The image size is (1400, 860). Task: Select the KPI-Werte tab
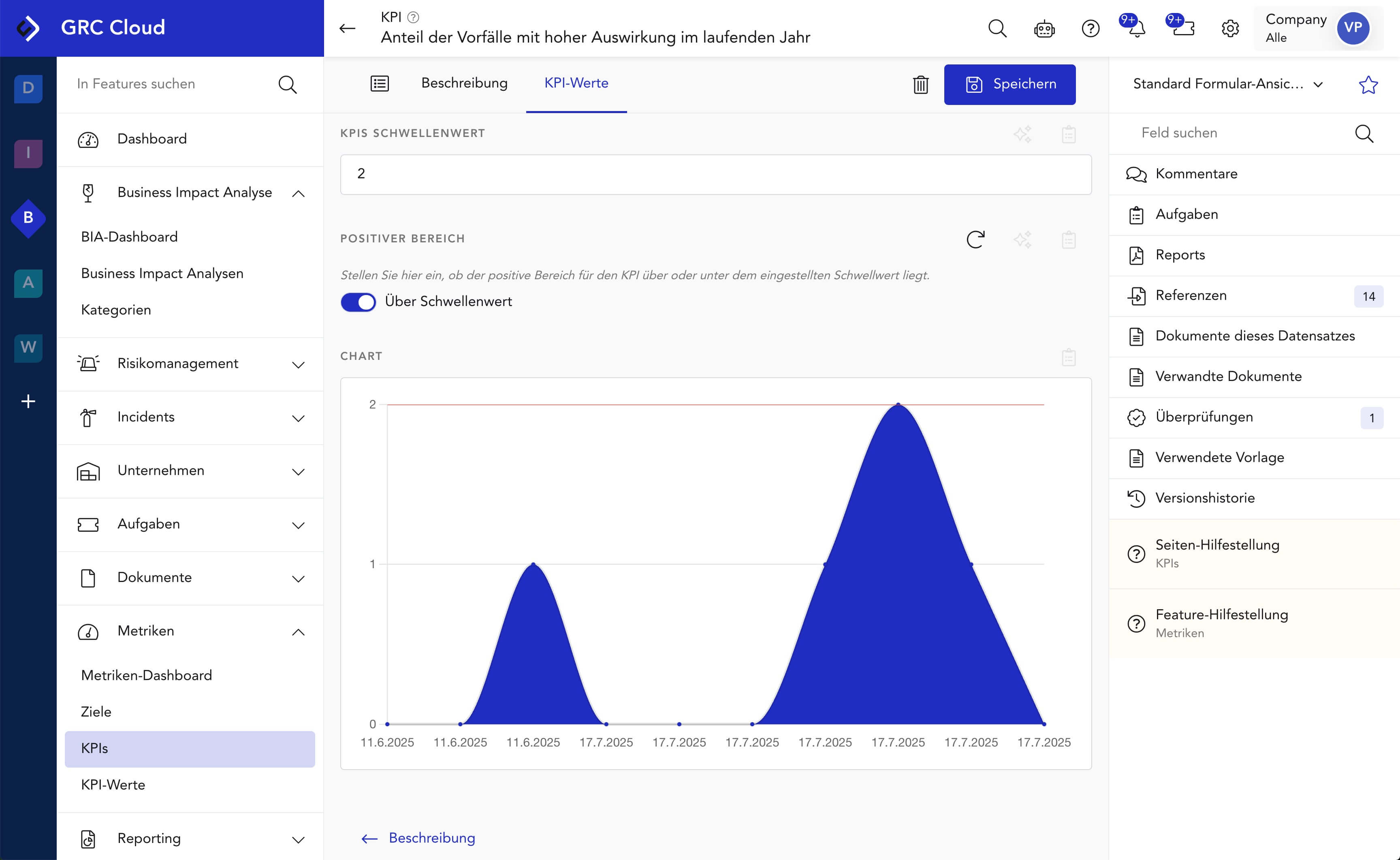pyautogui.click(x=576, y=83)
